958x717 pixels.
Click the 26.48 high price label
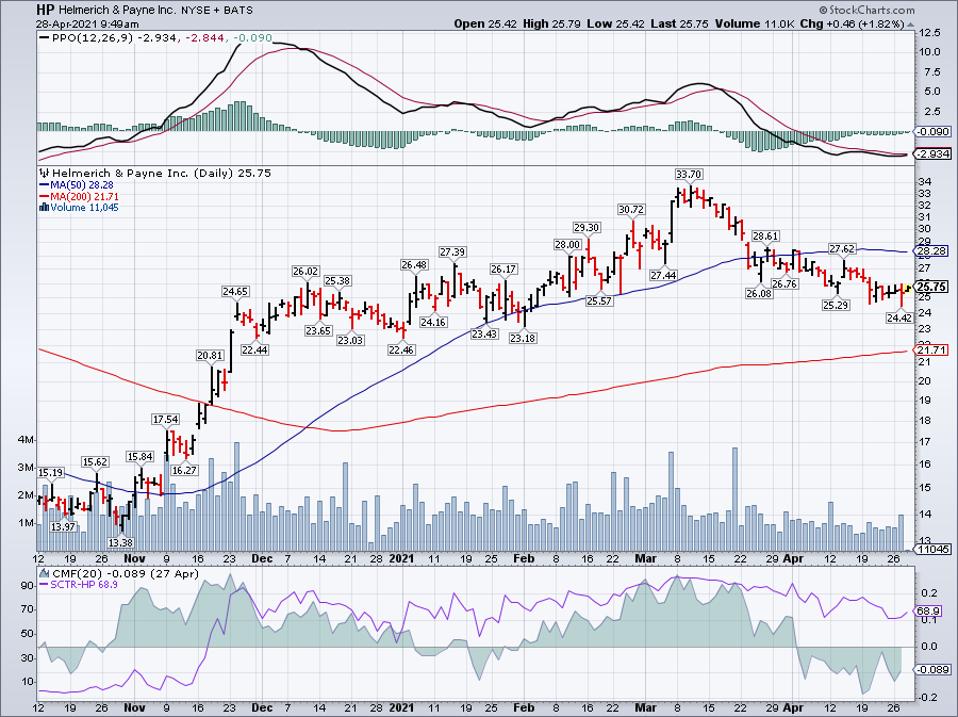(415, 265)
